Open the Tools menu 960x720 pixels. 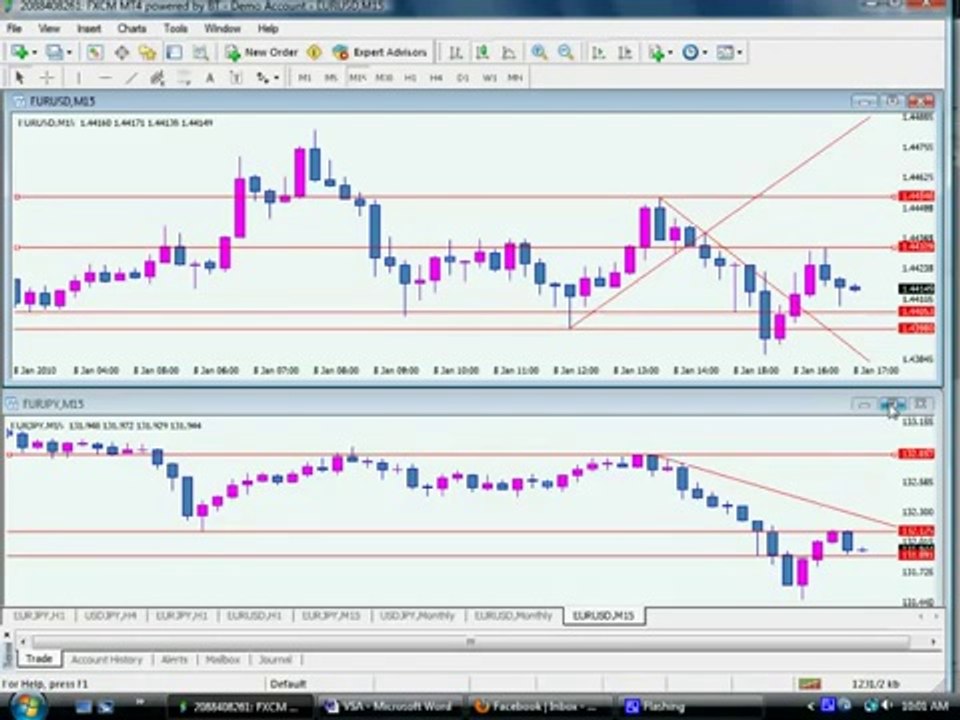[175, 29]
